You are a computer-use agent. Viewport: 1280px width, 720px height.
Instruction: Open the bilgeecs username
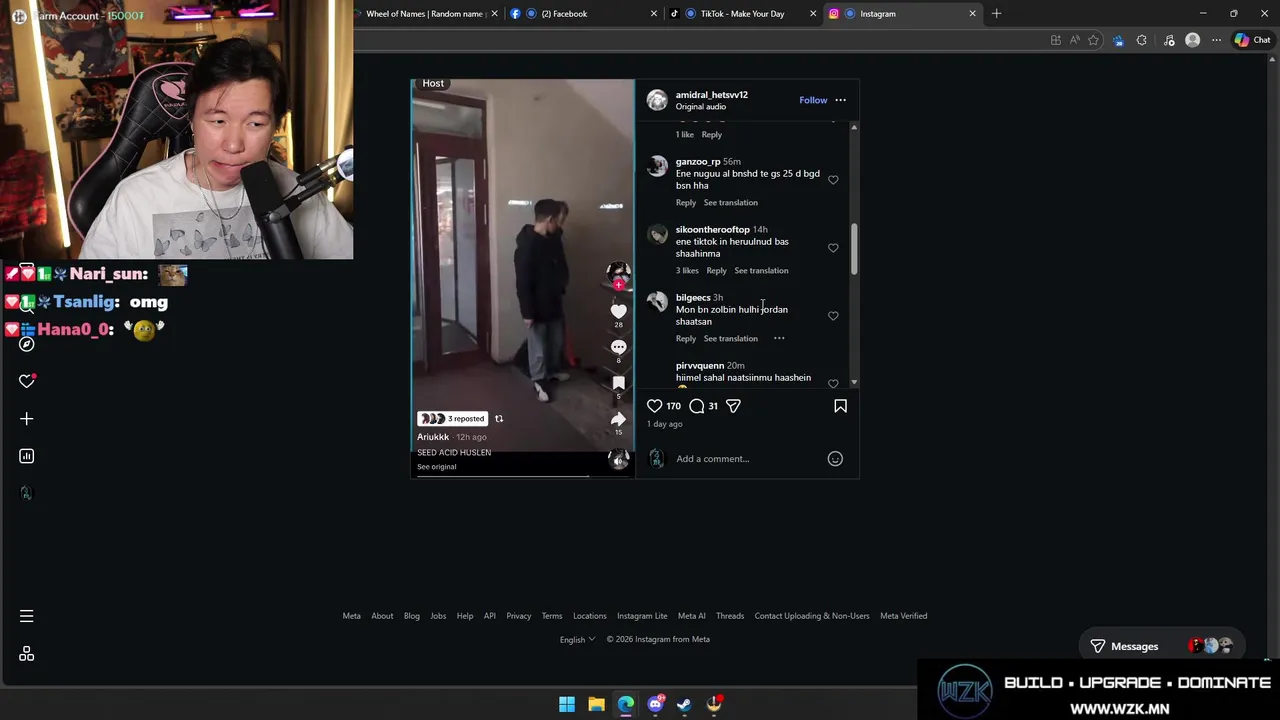[x=692, y=298]
